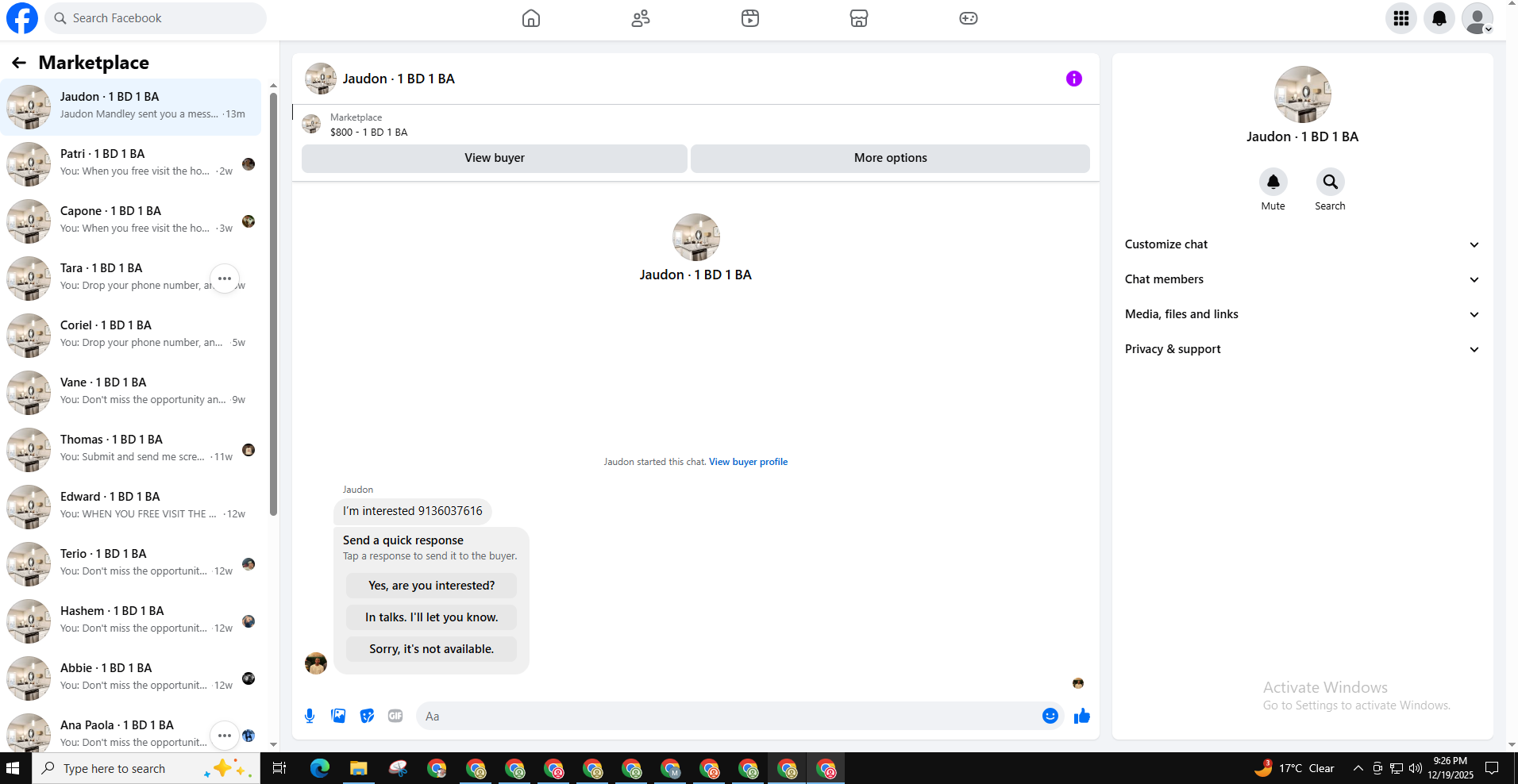
Task: Open the Edward conversation
Action: click(132, 507)
